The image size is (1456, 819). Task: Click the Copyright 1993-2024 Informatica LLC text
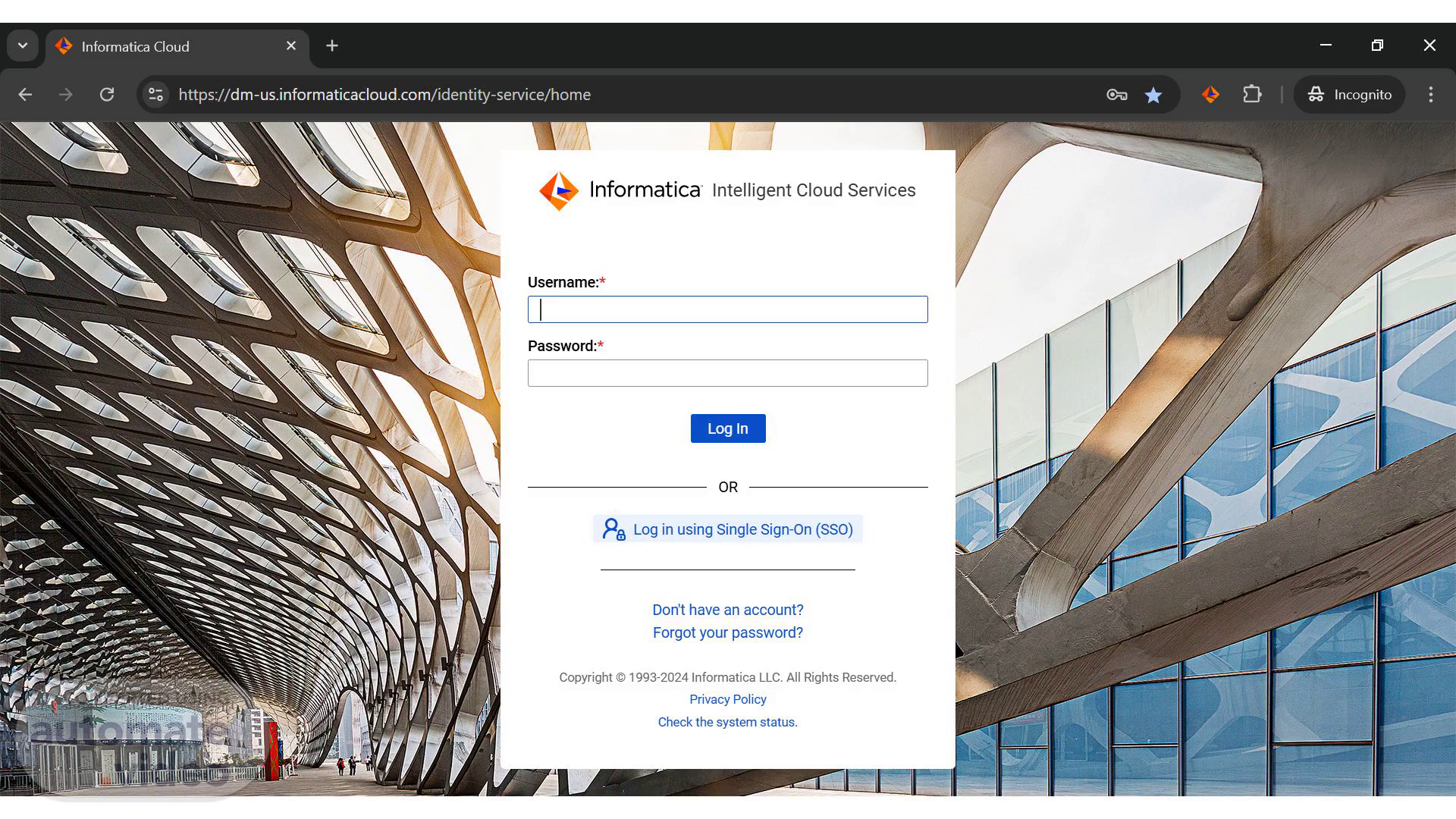[x=728, y=677]
